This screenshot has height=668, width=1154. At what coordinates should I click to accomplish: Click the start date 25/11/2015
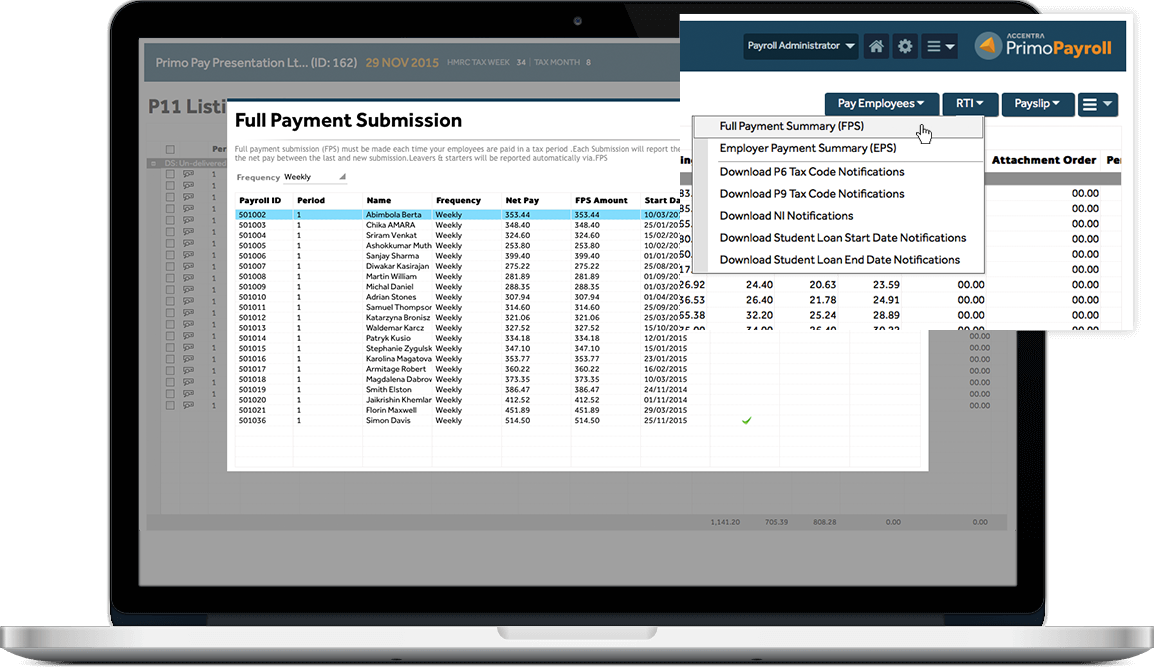(665, 421)
